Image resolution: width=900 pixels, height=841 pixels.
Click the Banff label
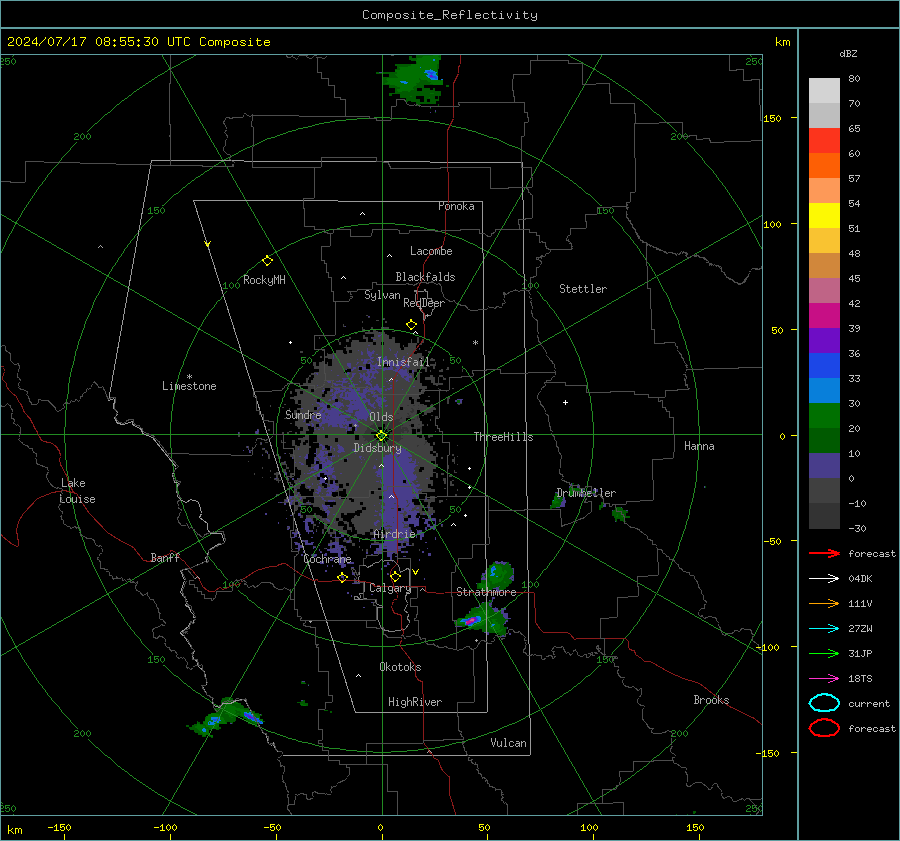[x=165, y=557]
